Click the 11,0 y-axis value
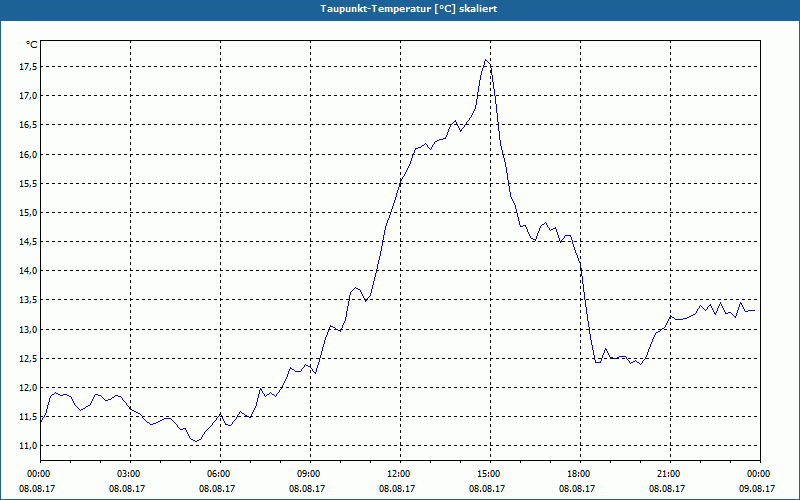800x500 pixels. coord(29,446)
